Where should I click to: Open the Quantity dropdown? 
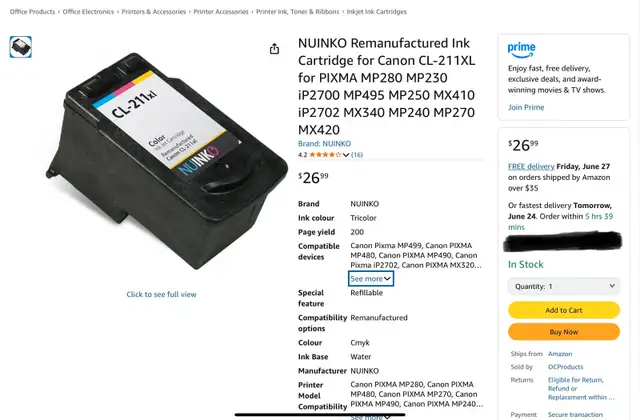[x=564, y=287]
